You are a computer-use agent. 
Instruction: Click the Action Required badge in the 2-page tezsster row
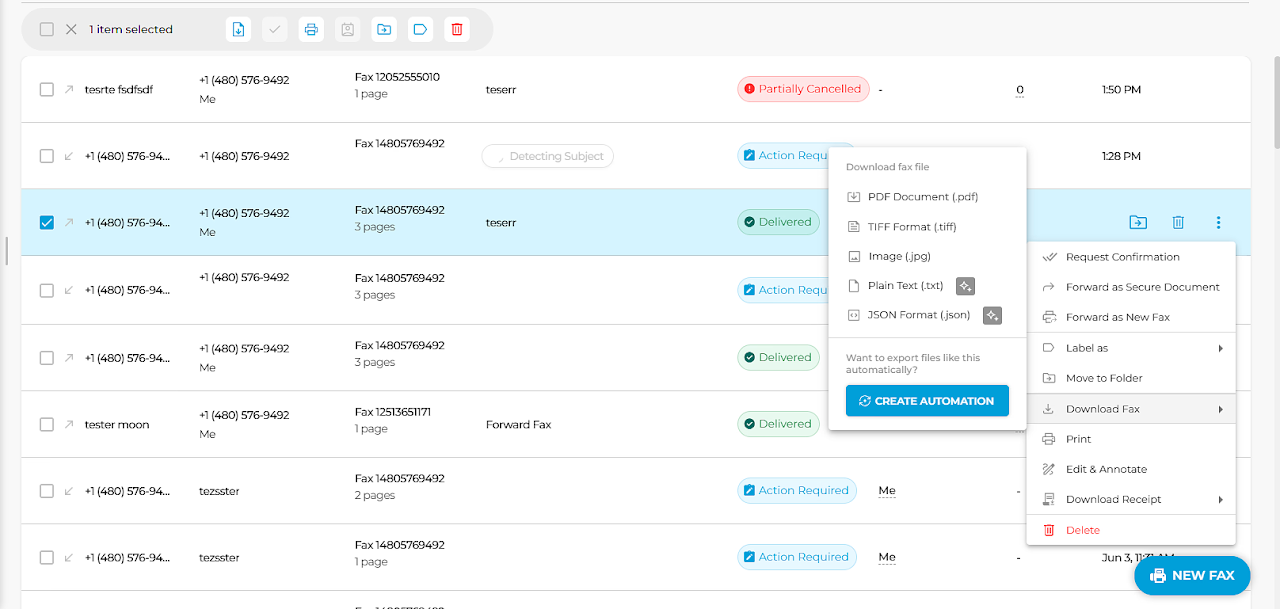[x=797, y=491]
